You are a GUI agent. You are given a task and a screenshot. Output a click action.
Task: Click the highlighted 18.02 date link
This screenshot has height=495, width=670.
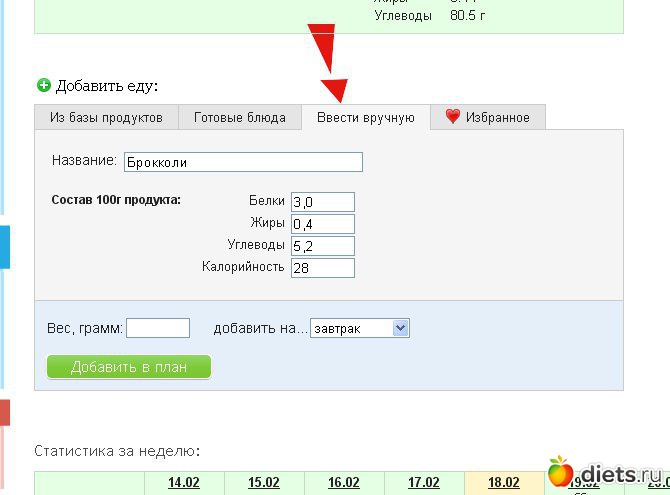503,483
